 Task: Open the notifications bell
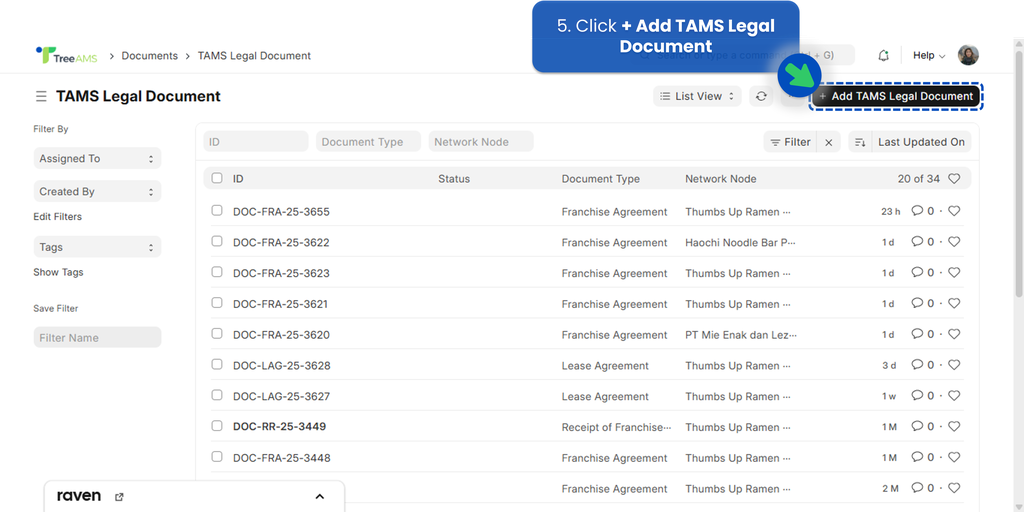(883, 56)
